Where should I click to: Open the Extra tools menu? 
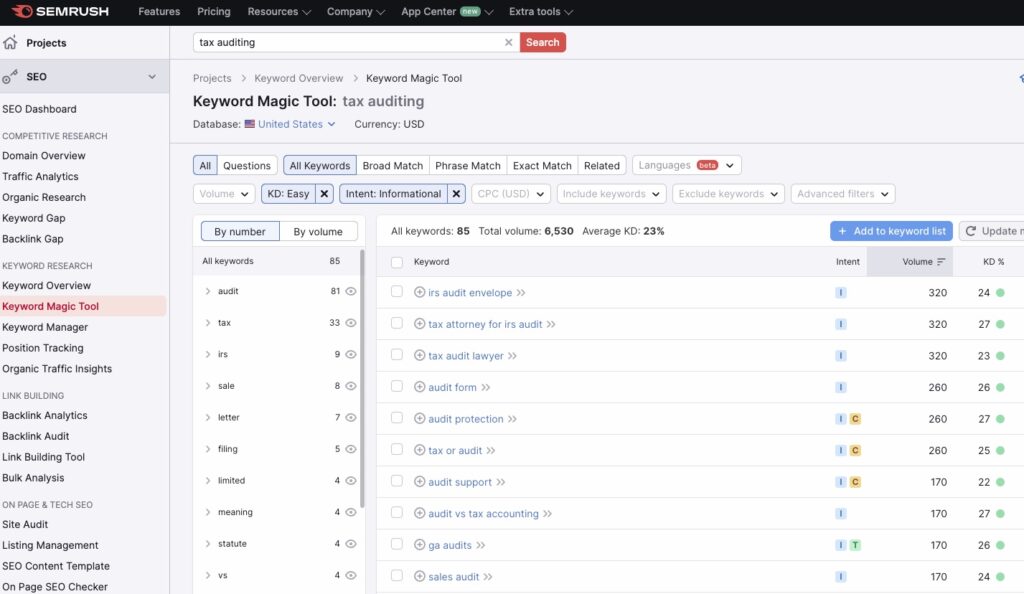tap(541, 12)
